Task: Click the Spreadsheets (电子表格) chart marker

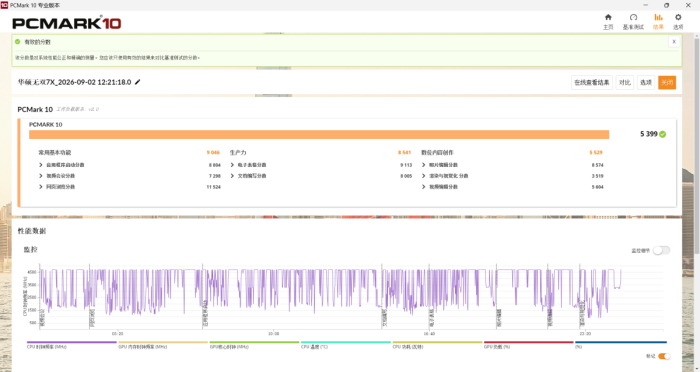Action: click(432, 317)
